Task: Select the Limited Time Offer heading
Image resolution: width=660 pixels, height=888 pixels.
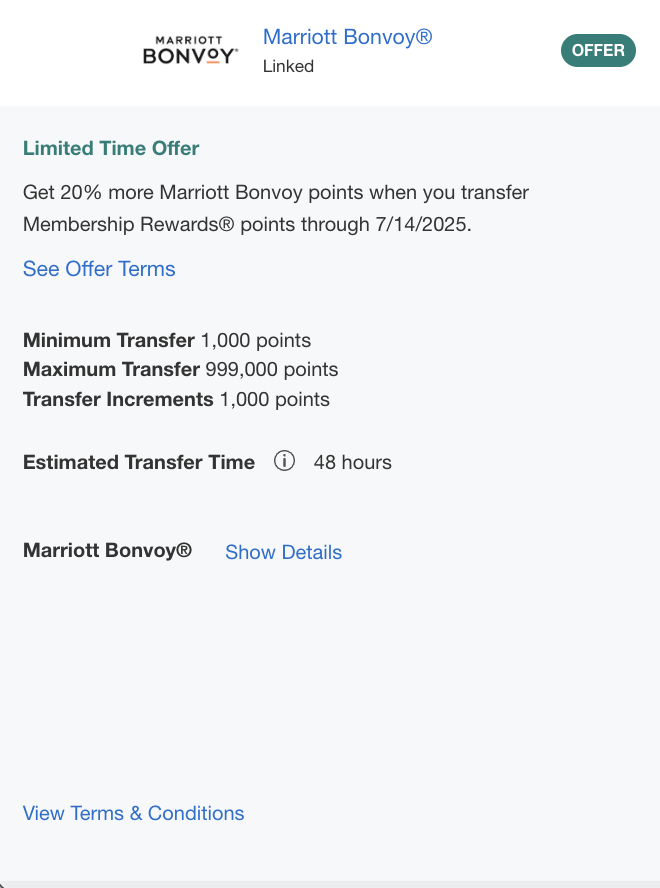Action: pyautogui.click(x=111, y=148)
